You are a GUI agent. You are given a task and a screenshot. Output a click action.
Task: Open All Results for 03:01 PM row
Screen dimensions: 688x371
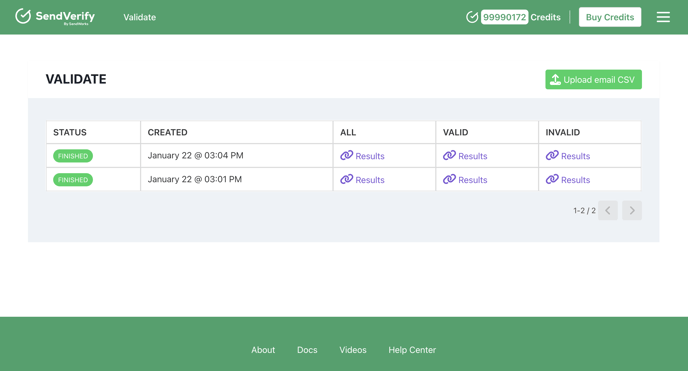point(362,179)
